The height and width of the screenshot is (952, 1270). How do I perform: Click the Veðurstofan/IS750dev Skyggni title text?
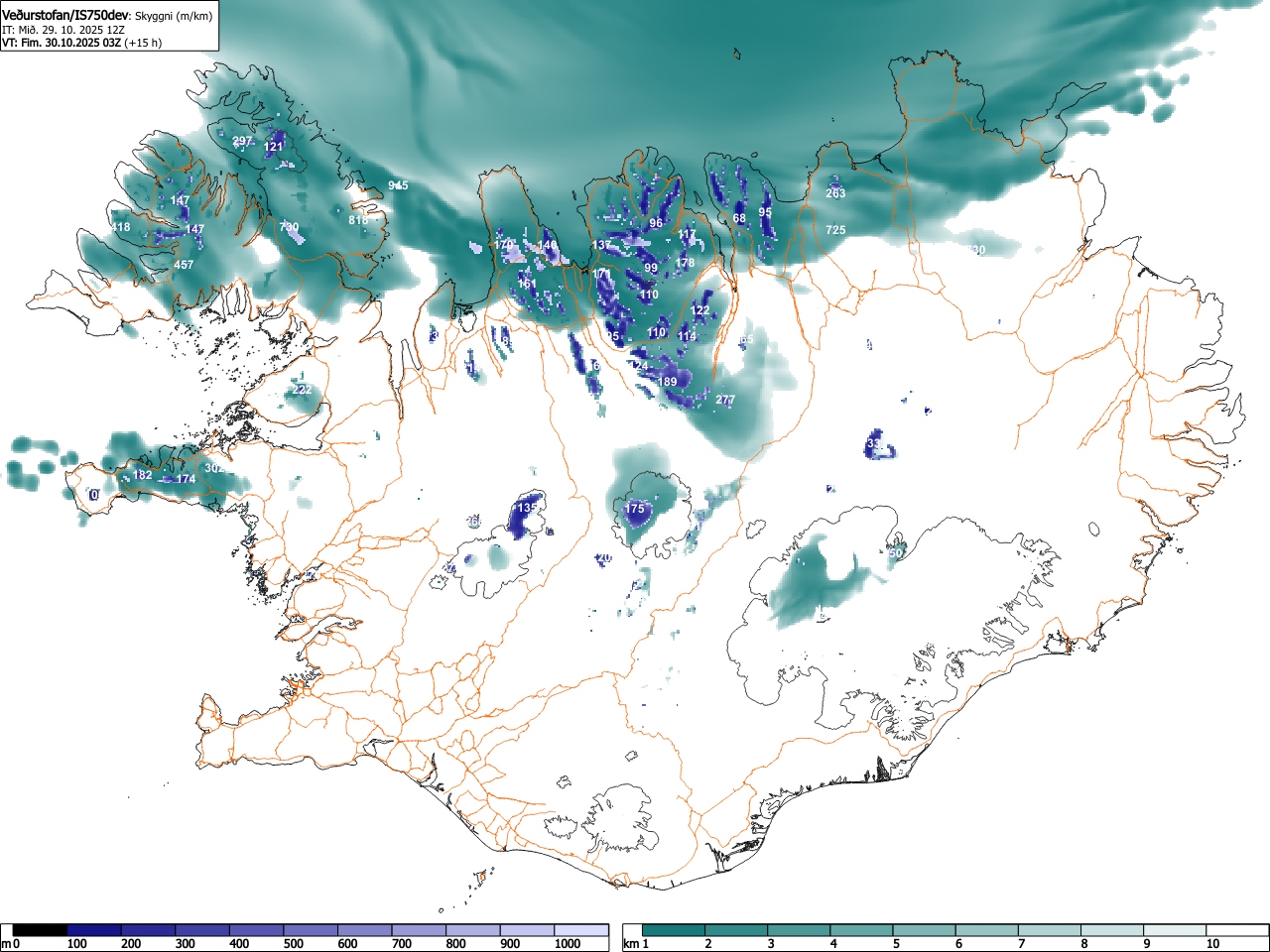(107, 16)
